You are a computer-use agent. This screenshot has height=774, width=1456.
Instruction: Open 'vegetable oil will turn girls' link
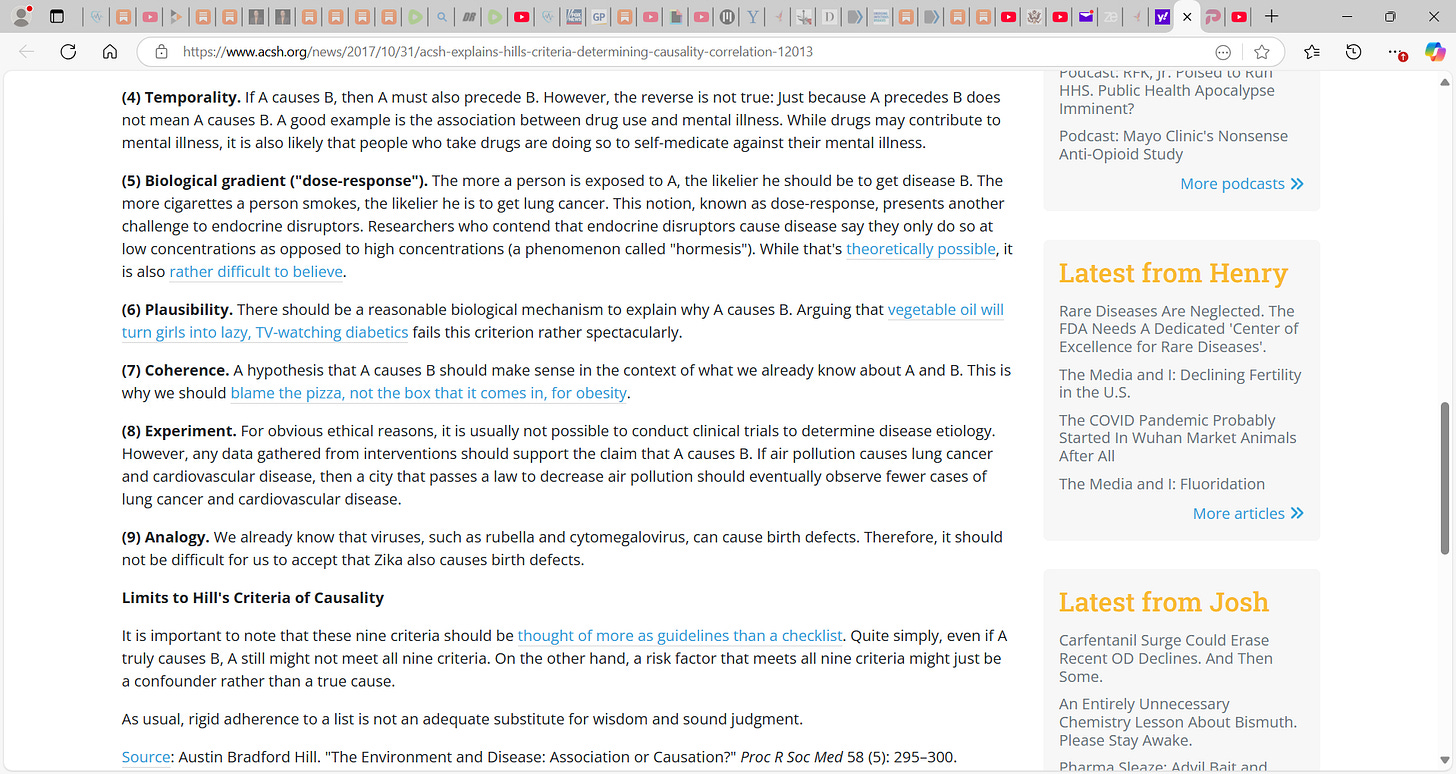pyautogui.click(x=563, y=321)
